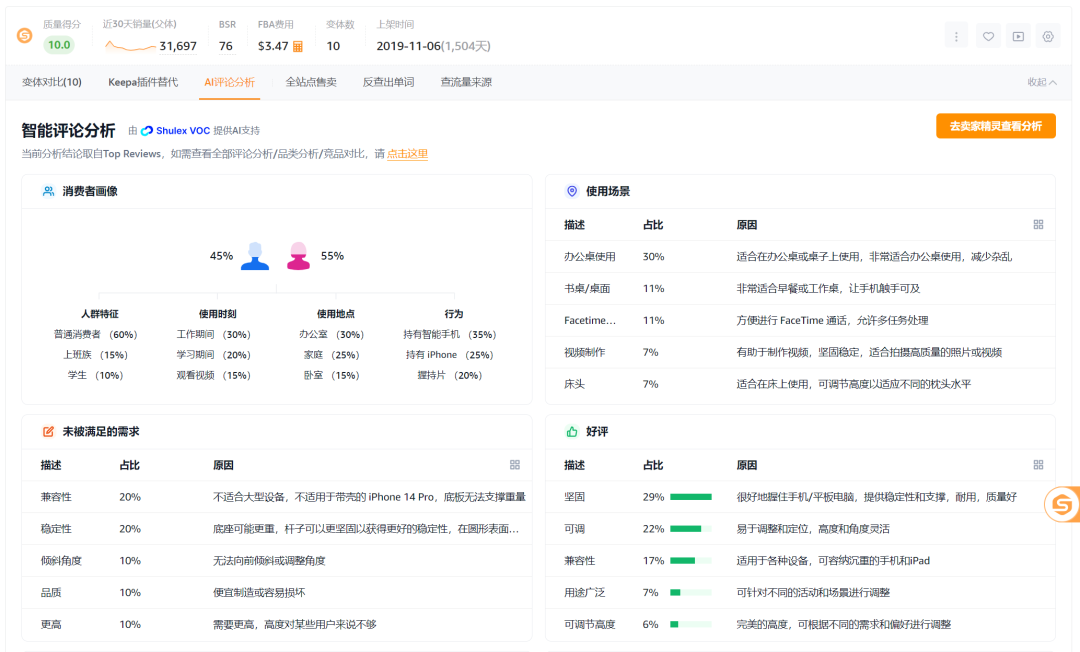Screen dimensions: 1080x652
Task: Click the video play icon button
Action: pyautogui.click(x=1018, y=36)
